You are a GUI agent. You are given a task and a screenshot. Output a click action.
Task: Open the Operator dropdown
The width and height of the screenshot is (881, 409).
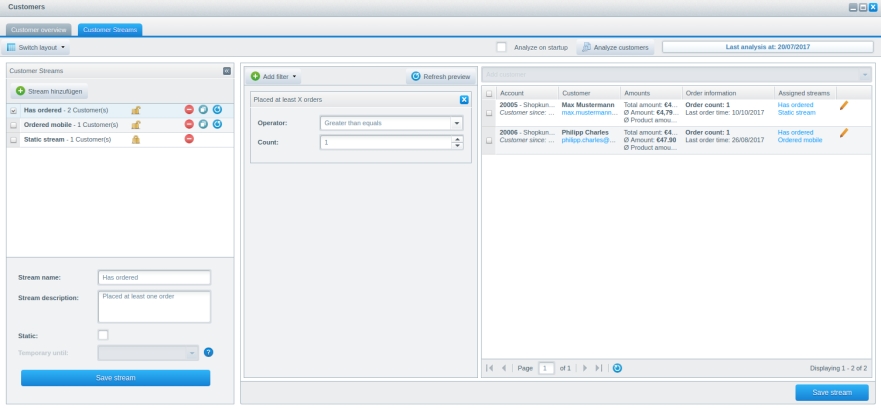click(x=457, y=123)
